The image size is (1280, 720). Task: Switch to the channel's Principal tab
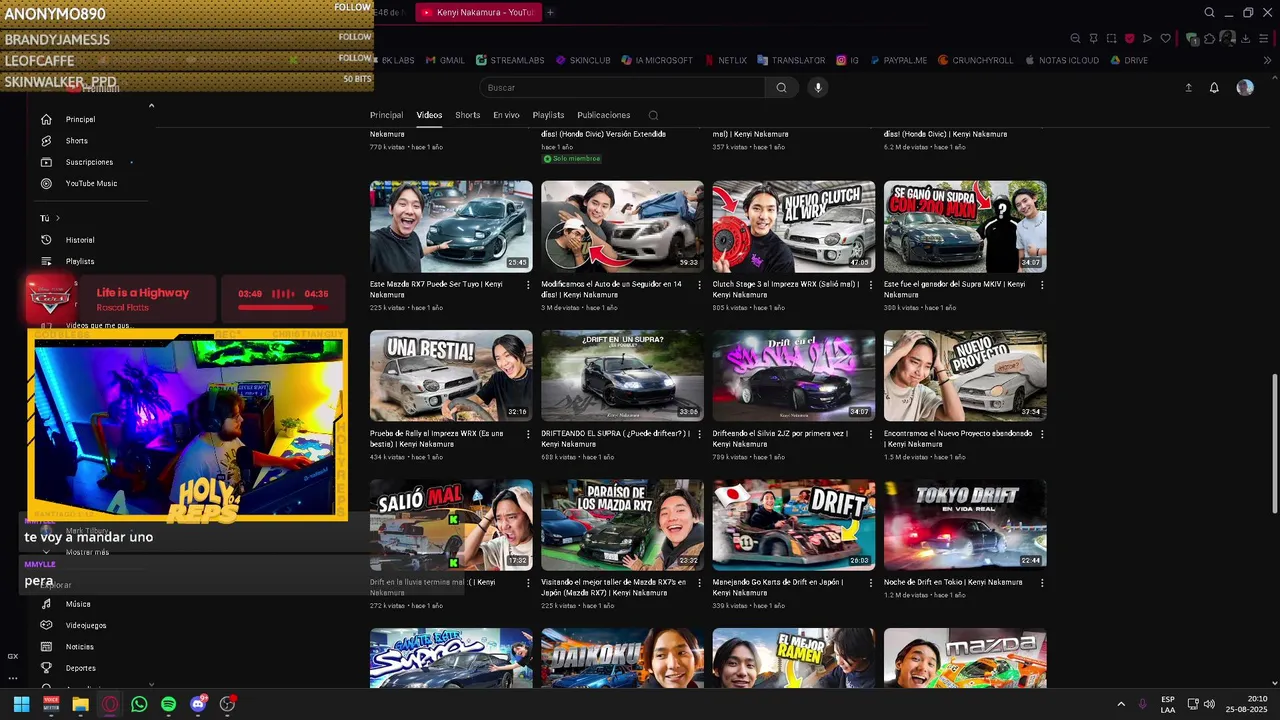pos(386,115)
